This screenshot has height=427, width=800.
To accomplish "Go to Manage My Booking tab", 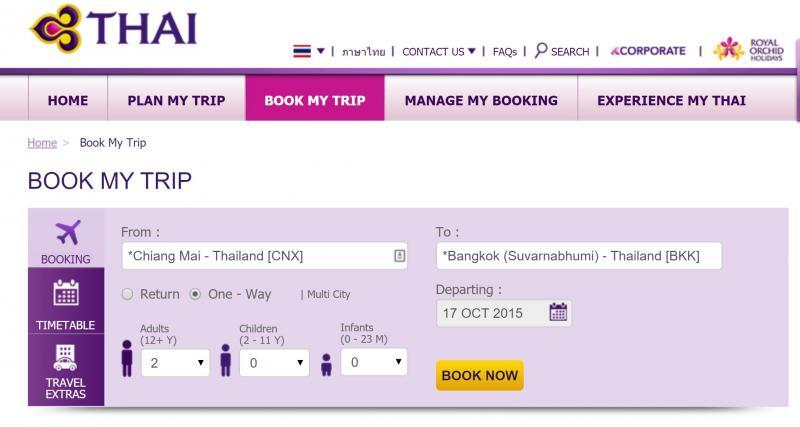I will click(x=481, y=100).
